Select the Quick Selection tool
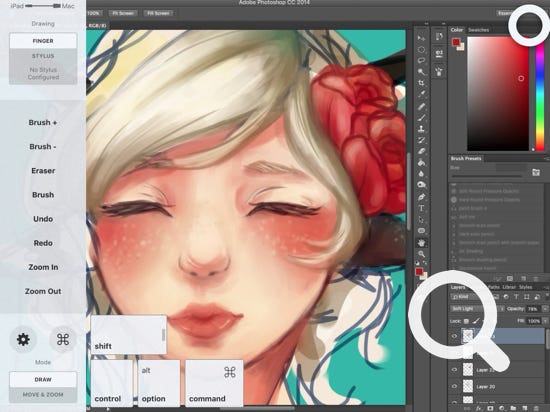Image resolution: width=550 pixels, height=412 pixels. tap(421, 72)
